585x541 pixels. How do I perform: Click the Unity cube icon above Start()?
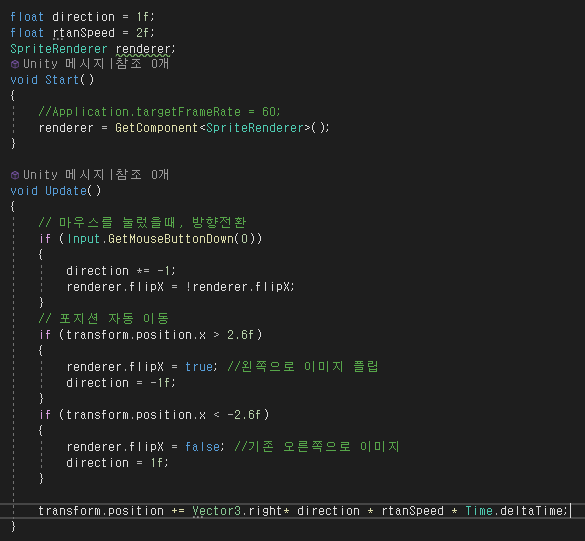tap(15, 64)
